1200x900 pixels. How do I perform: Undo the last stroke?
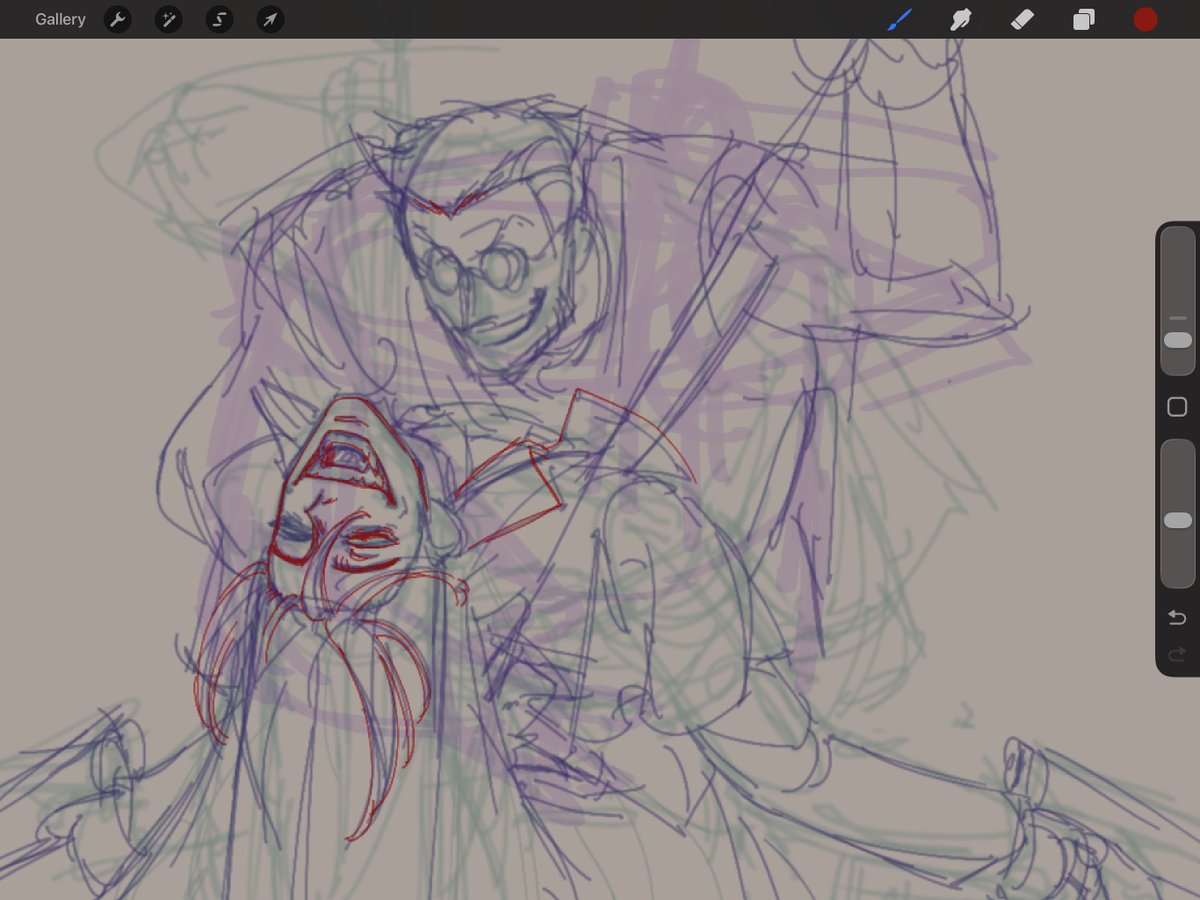pos(1177,618)
